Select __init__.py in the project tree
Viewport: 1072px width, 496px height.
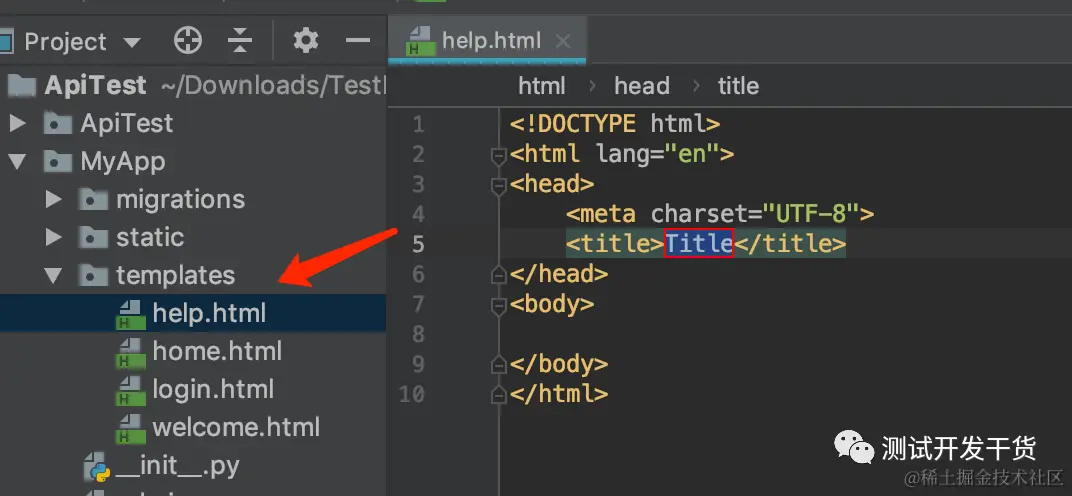(193, 466)
